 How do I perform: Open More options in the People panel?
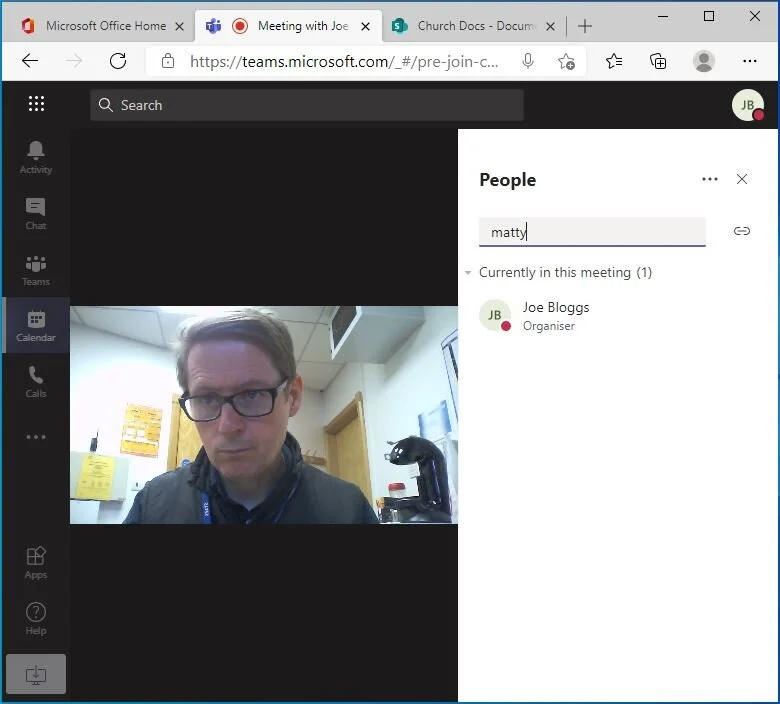[x=710, y=179]
